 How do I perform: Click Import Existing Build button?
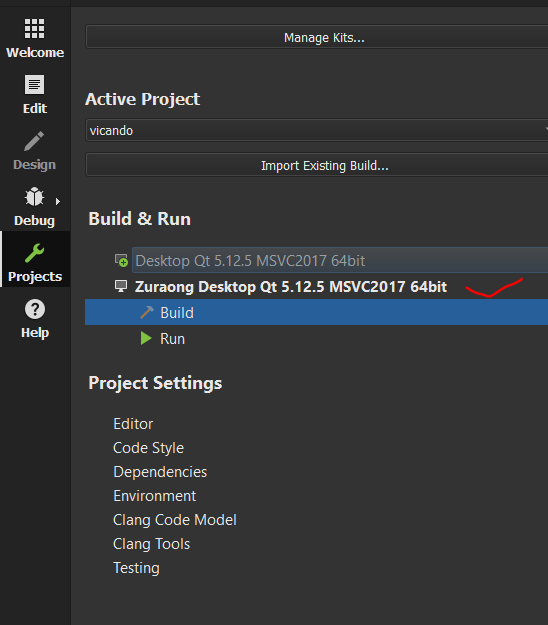[317, 165]
